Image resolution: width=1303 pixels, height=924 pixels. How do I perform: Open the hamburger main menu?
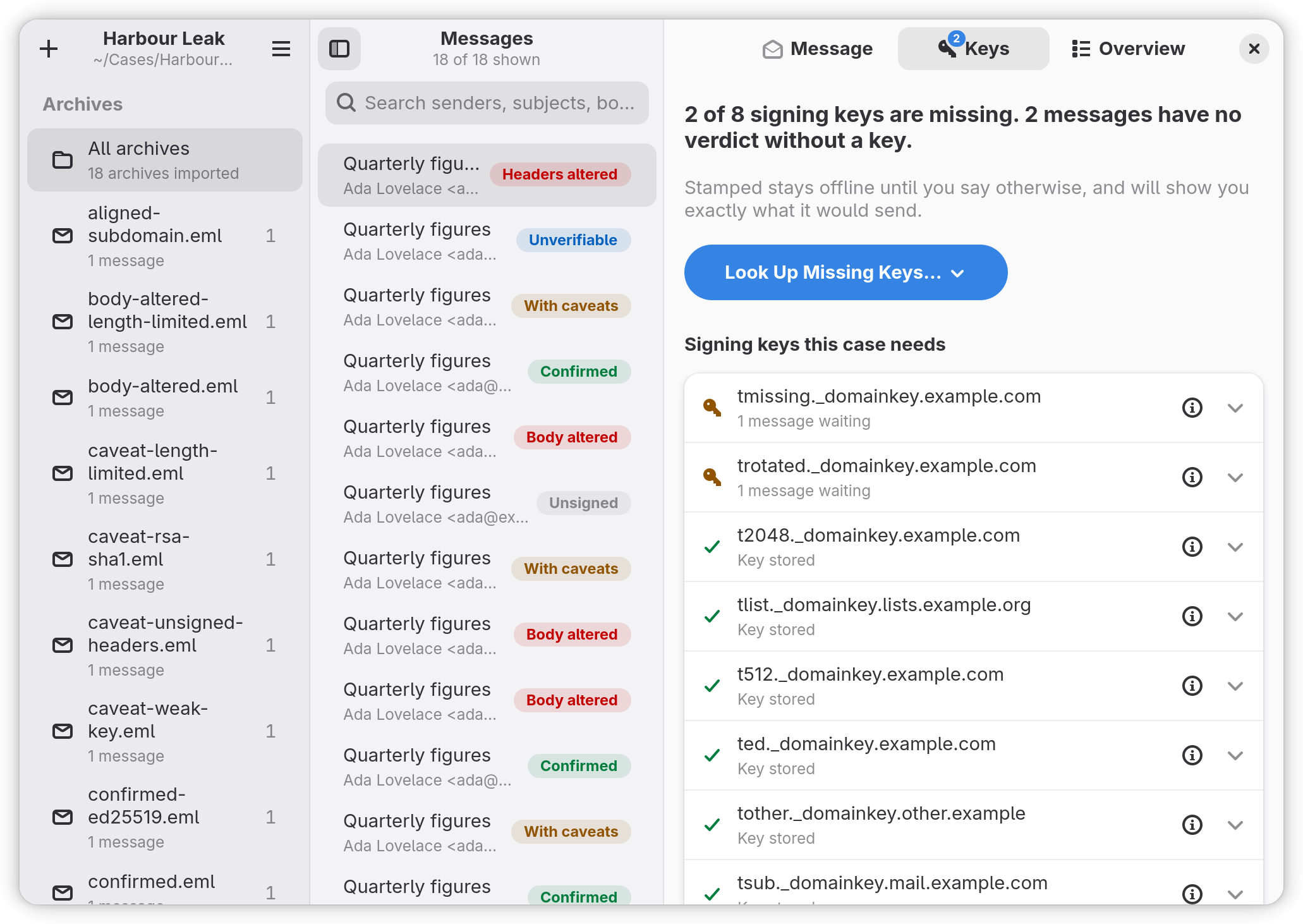coord(281,49)
